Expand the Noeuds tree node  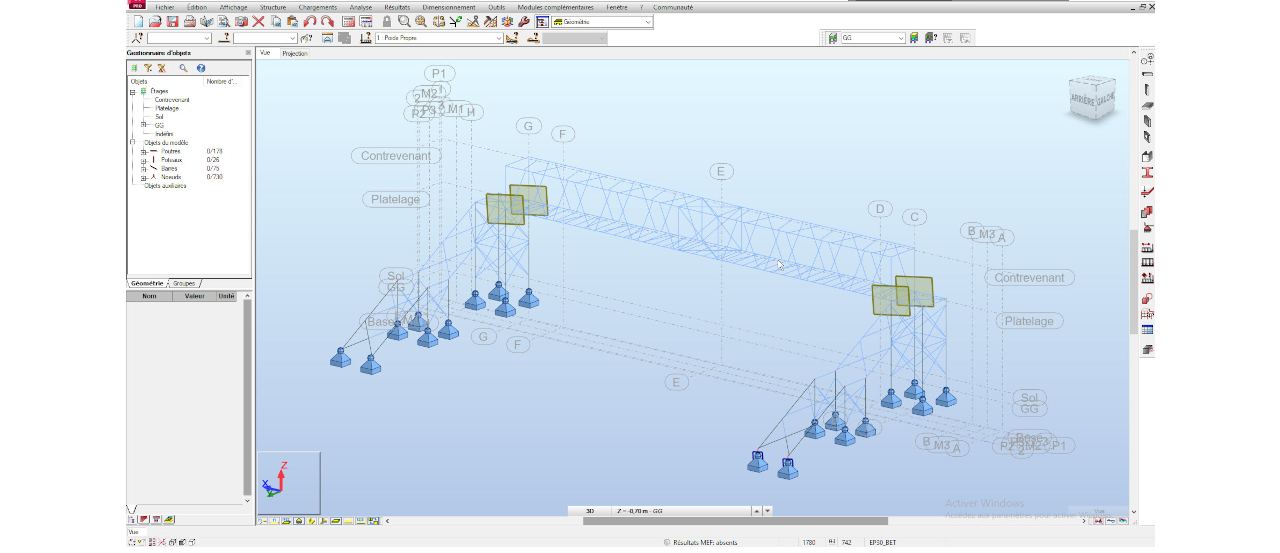tap(144, 178)
